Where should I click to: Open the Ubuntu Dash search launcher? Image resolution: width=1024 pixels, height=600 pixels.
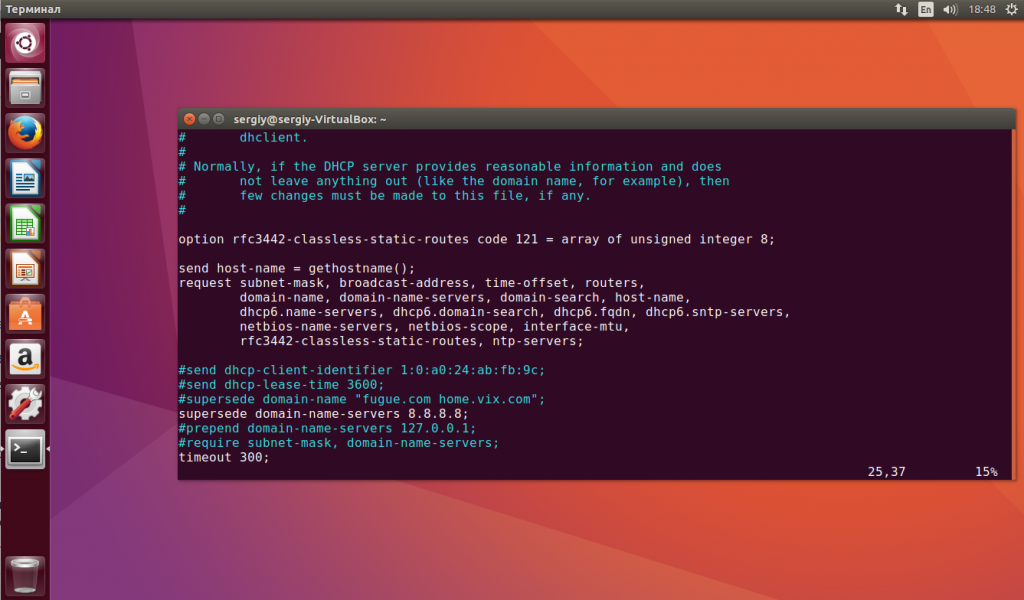pyautogui.click(x=25, y=43)
